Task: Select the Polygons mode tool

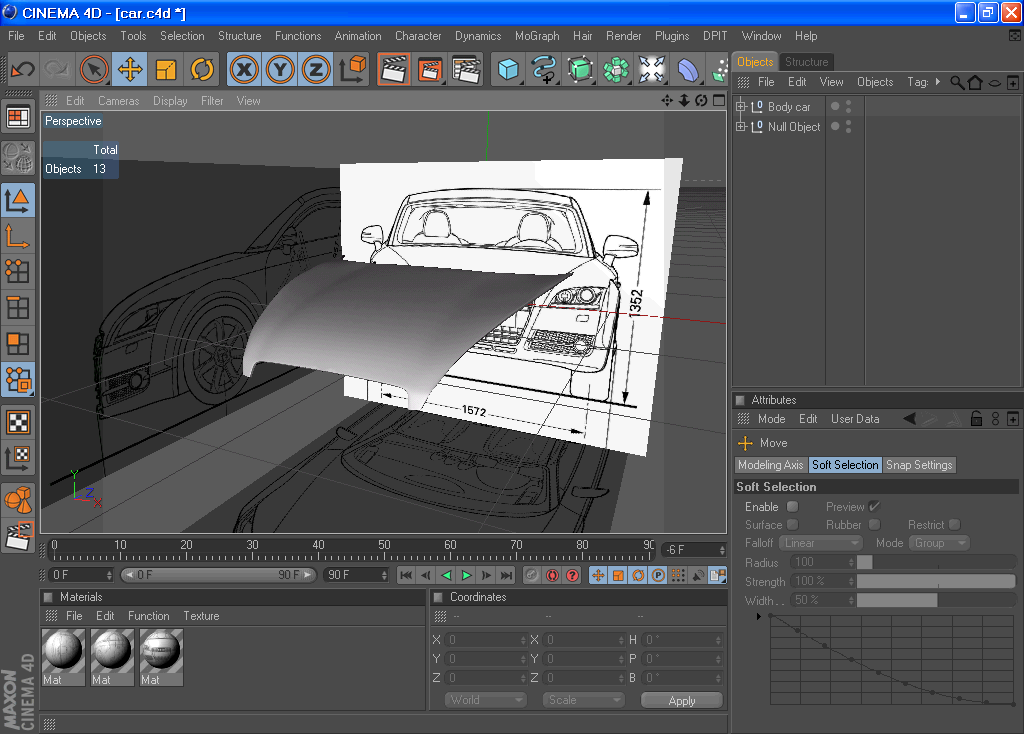Action: click(x=18, y=343)
